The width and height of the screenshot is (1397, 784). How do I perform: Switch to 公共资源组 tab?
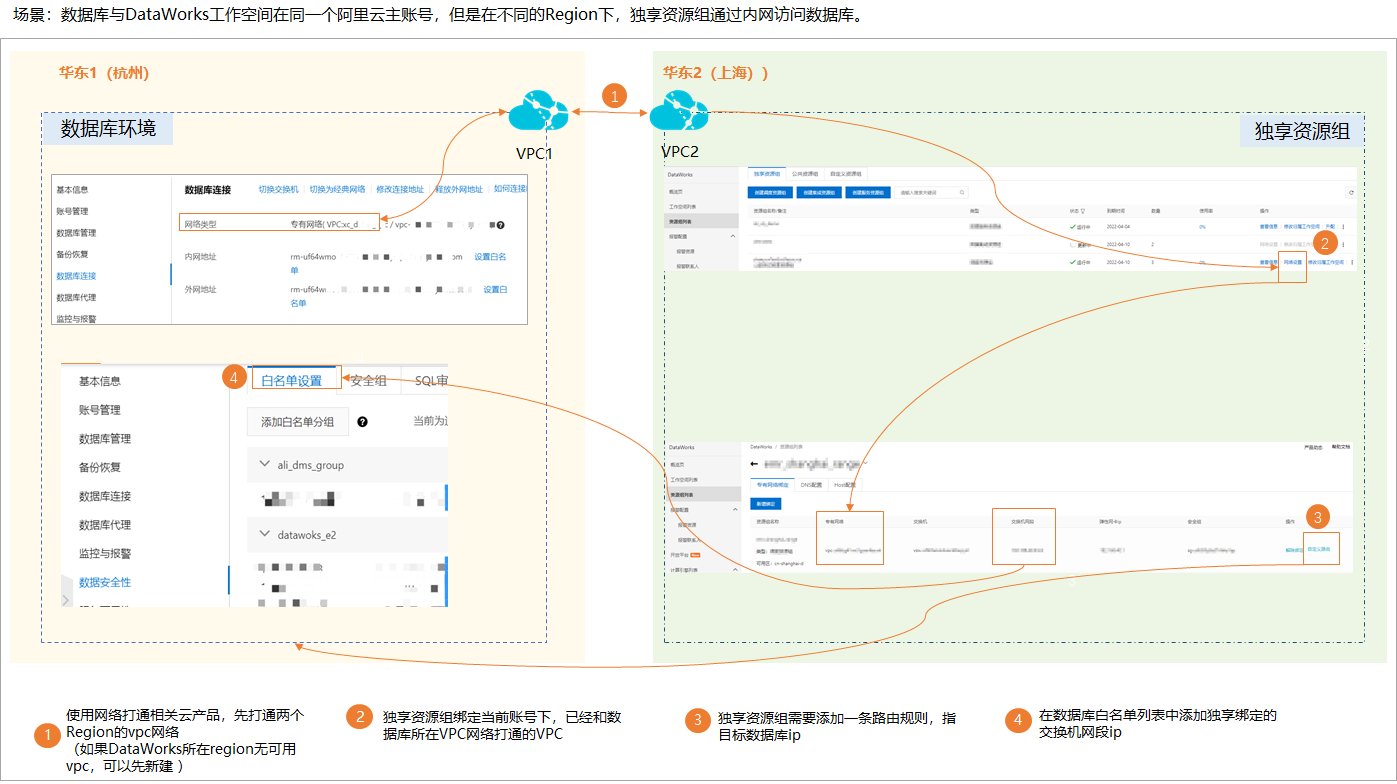(805, 174)
